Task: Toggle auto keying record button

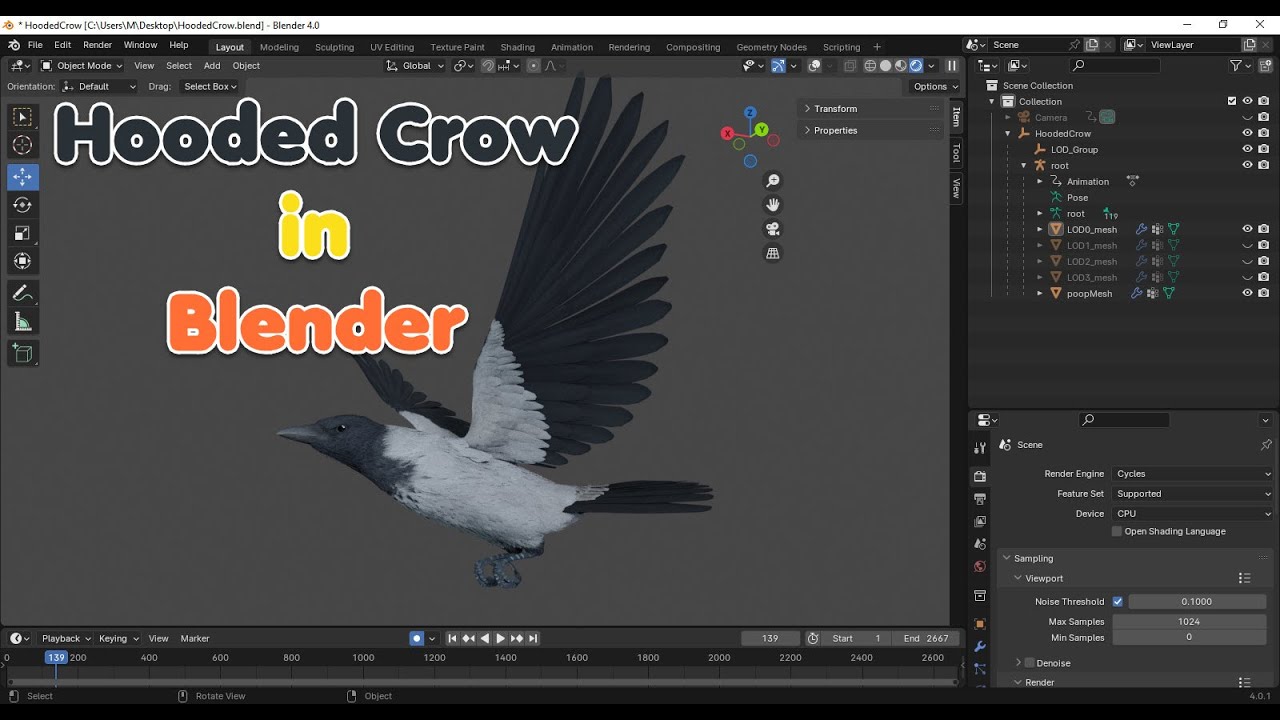Action: click(x=417, y=638)
